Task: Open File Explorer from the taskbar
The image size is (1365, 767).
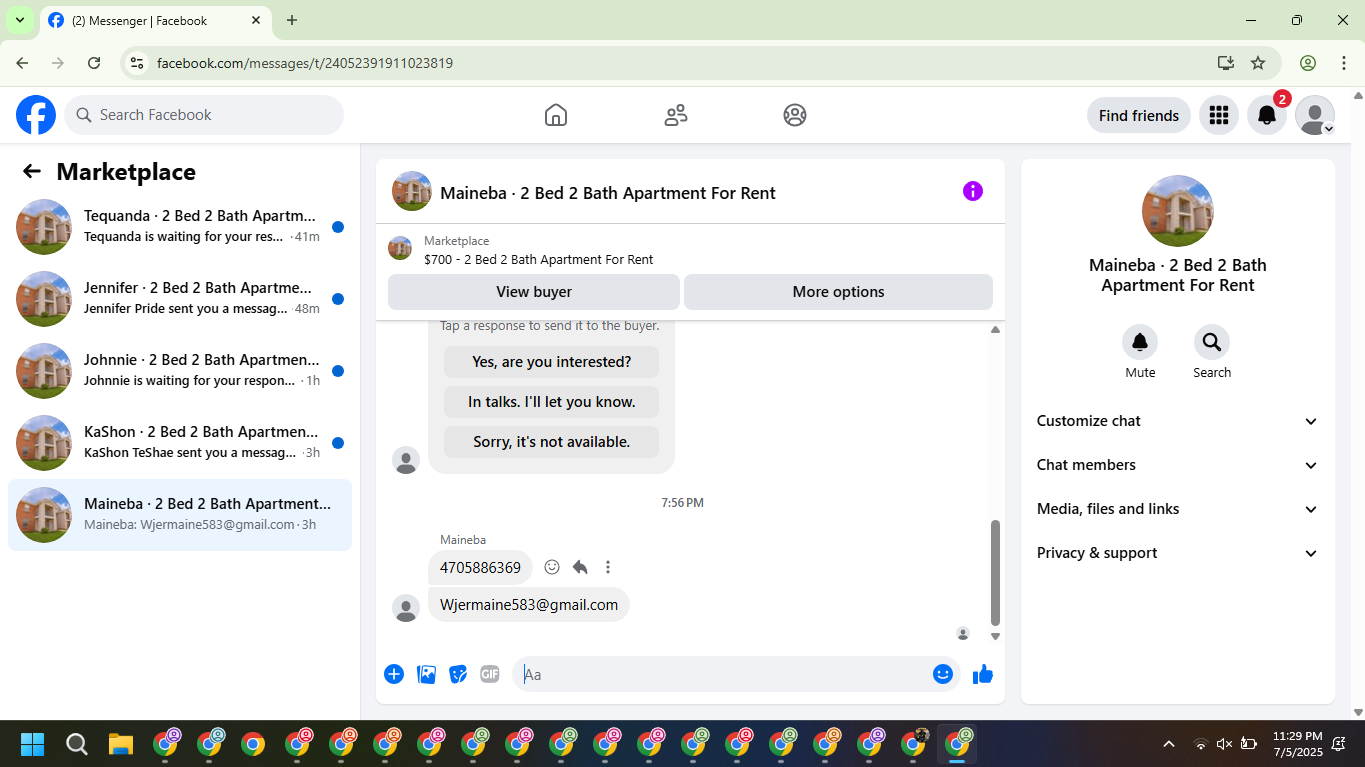Action: coord(121,744)
